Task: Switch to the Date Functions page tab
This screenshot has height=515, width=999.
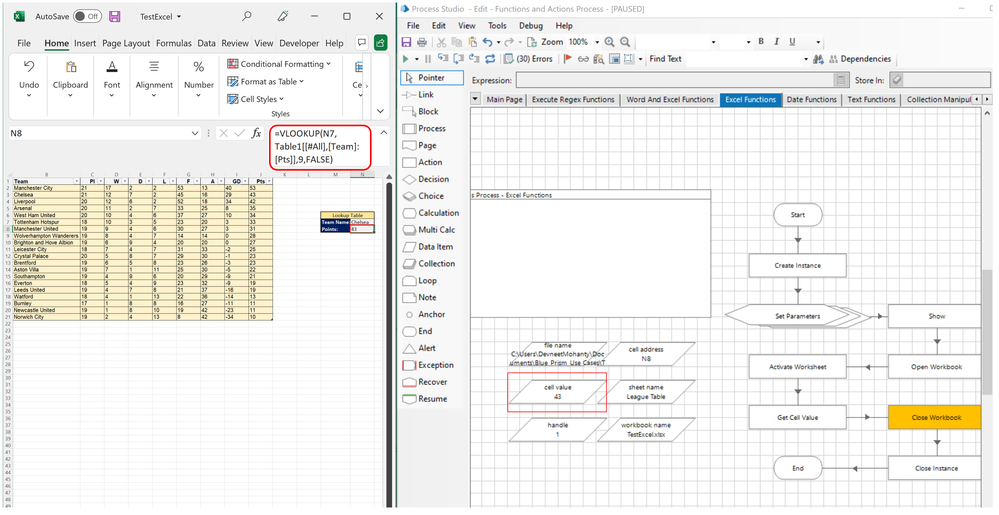Action: 811,100
